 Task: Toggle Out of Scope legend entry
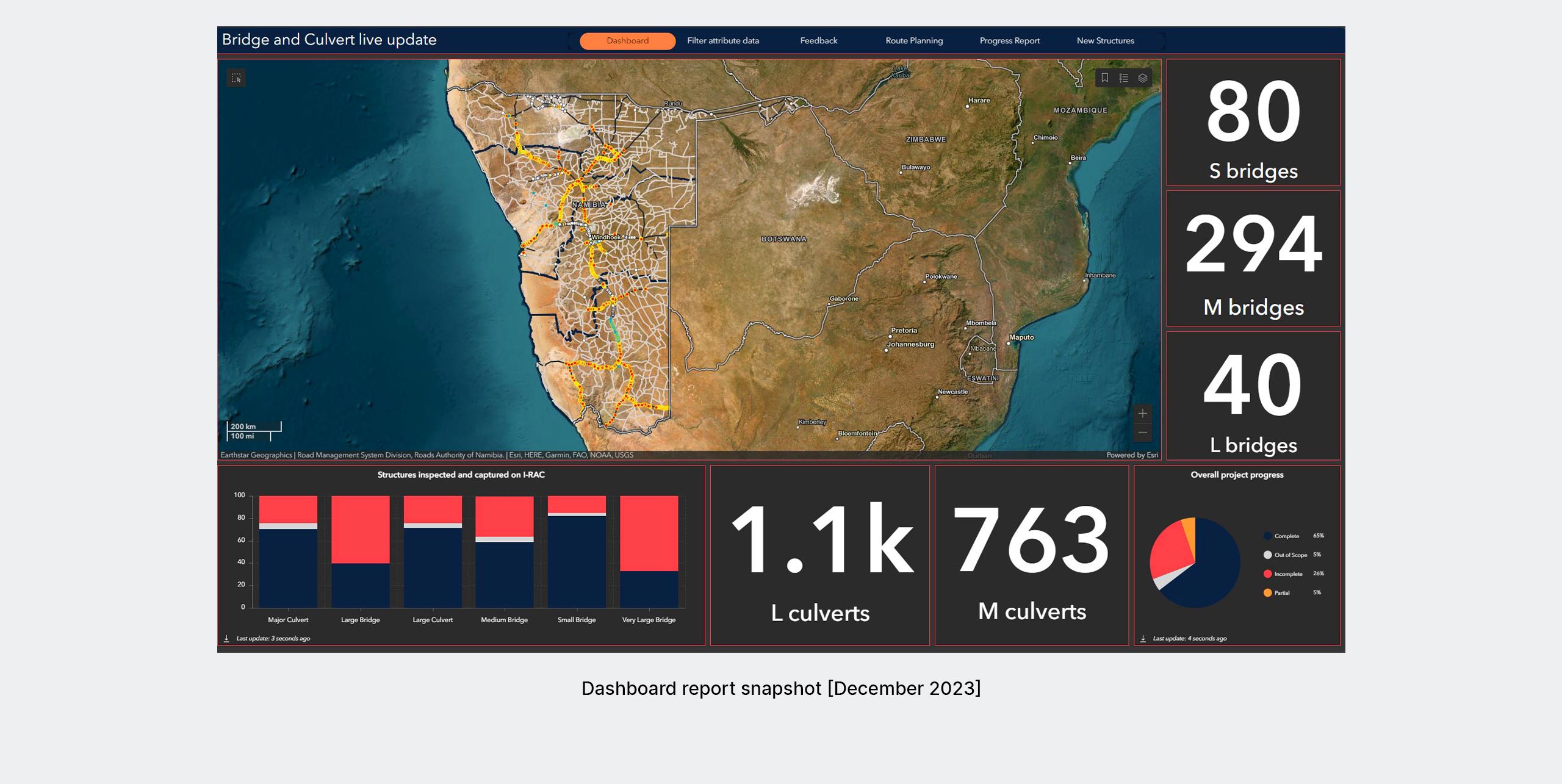pyautogui.click(x=1289, y=555)
